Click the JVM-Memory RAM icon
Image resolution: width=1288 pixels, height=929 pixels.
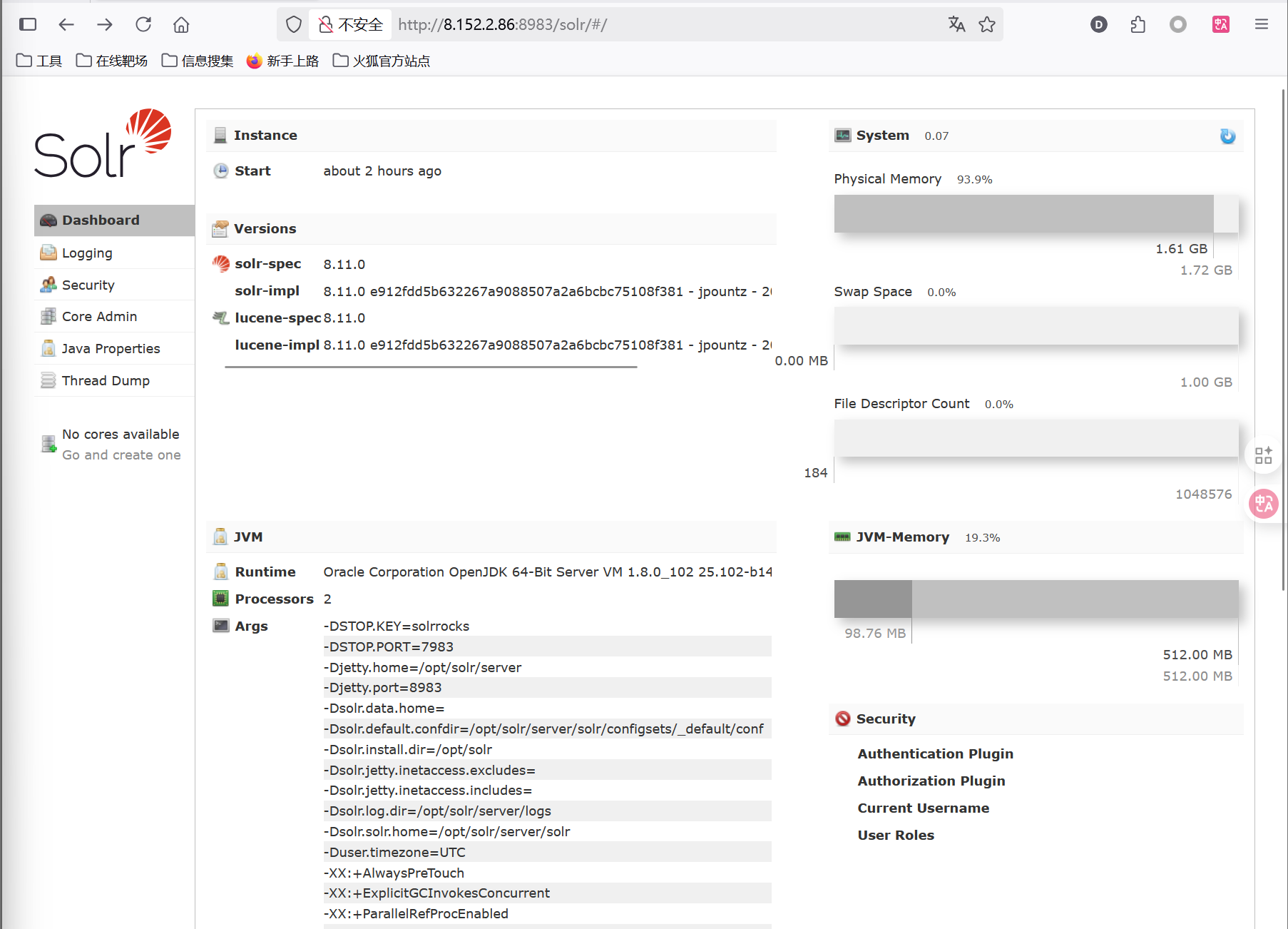click(842, 537)
